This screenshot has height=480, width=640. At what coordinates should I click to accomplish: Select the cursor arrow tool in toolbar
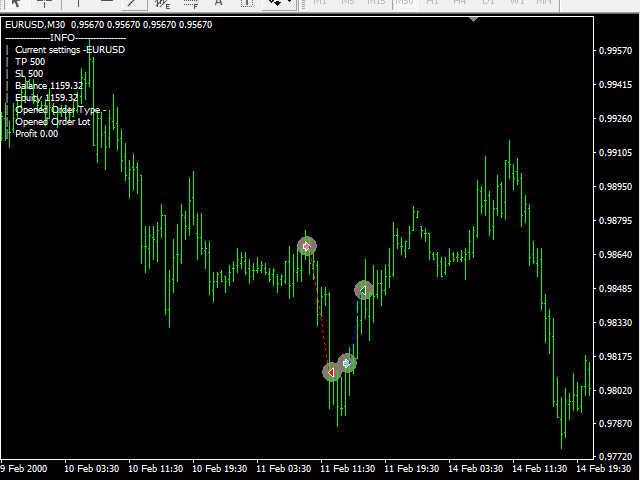[x=17, y=3]
